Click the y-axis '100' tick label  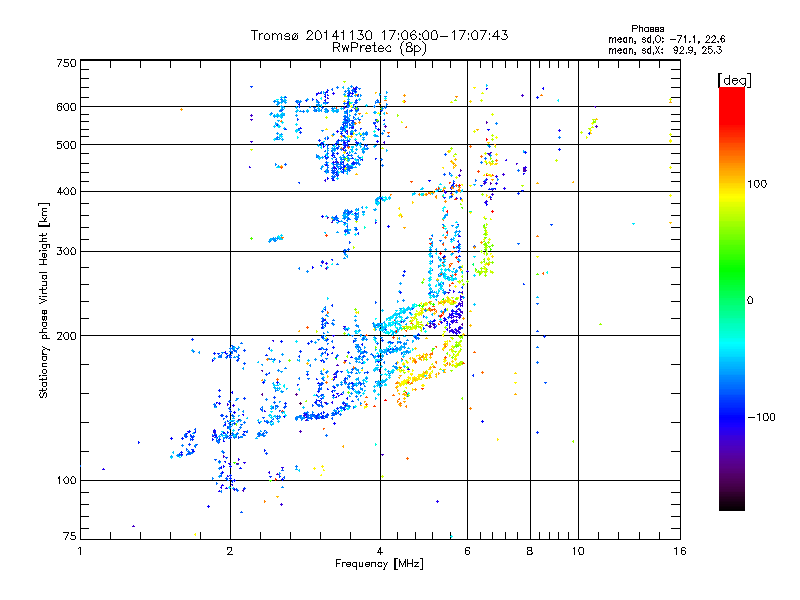point(67,481)
